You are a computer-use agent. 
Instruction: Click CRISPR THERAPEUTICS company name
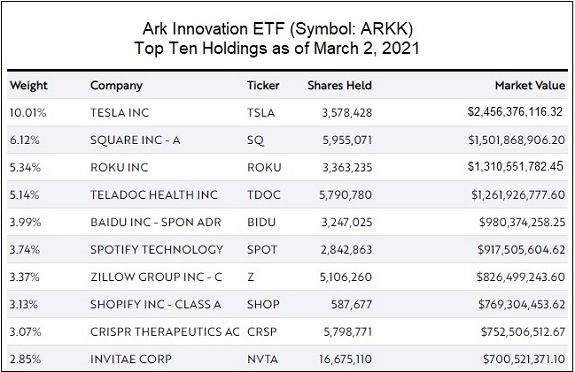(x=165, y=332)
